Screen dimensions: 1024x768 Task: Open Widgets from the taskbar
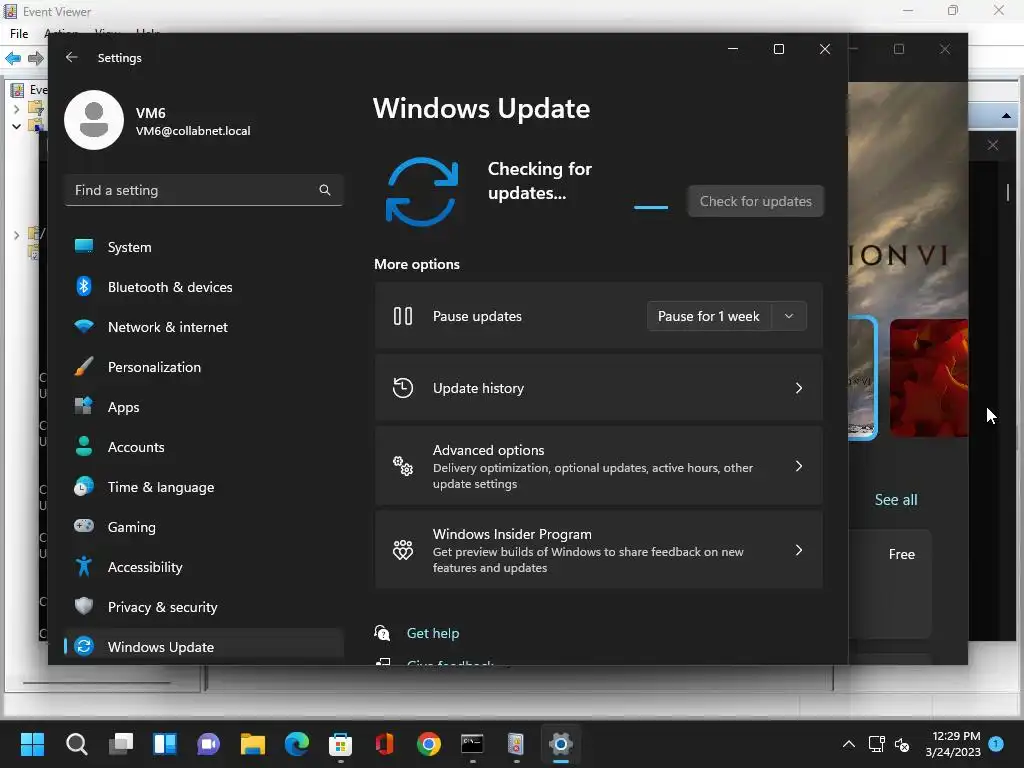pos(165,744)
